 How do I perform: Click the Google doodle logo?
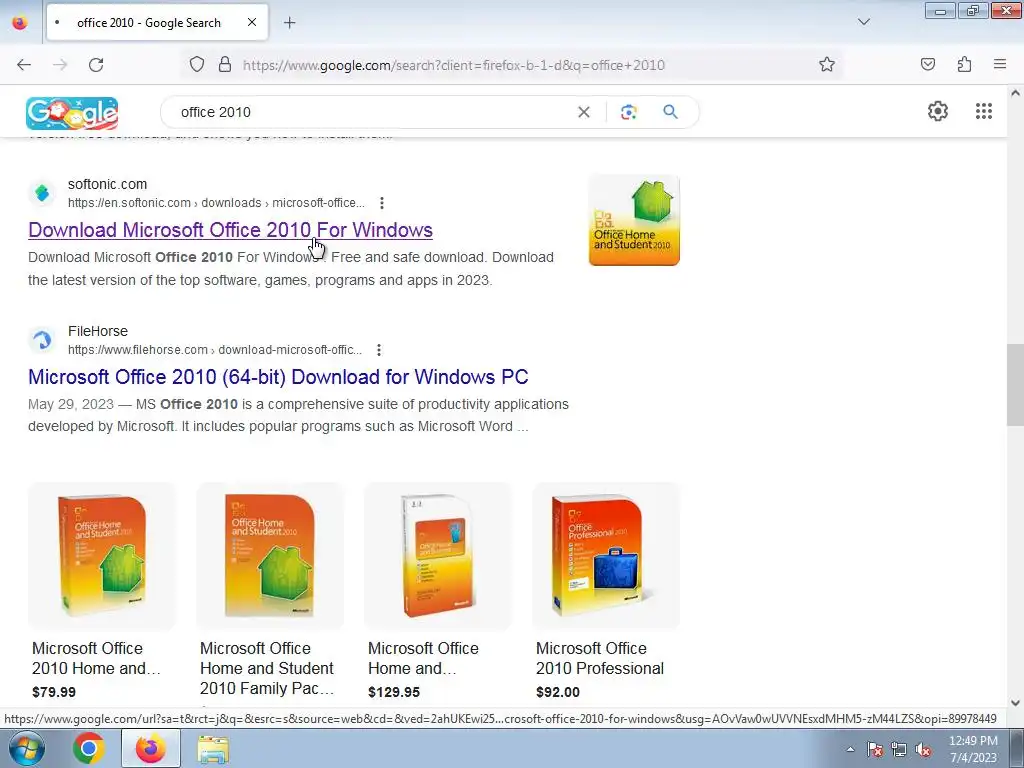pos(72,113)
